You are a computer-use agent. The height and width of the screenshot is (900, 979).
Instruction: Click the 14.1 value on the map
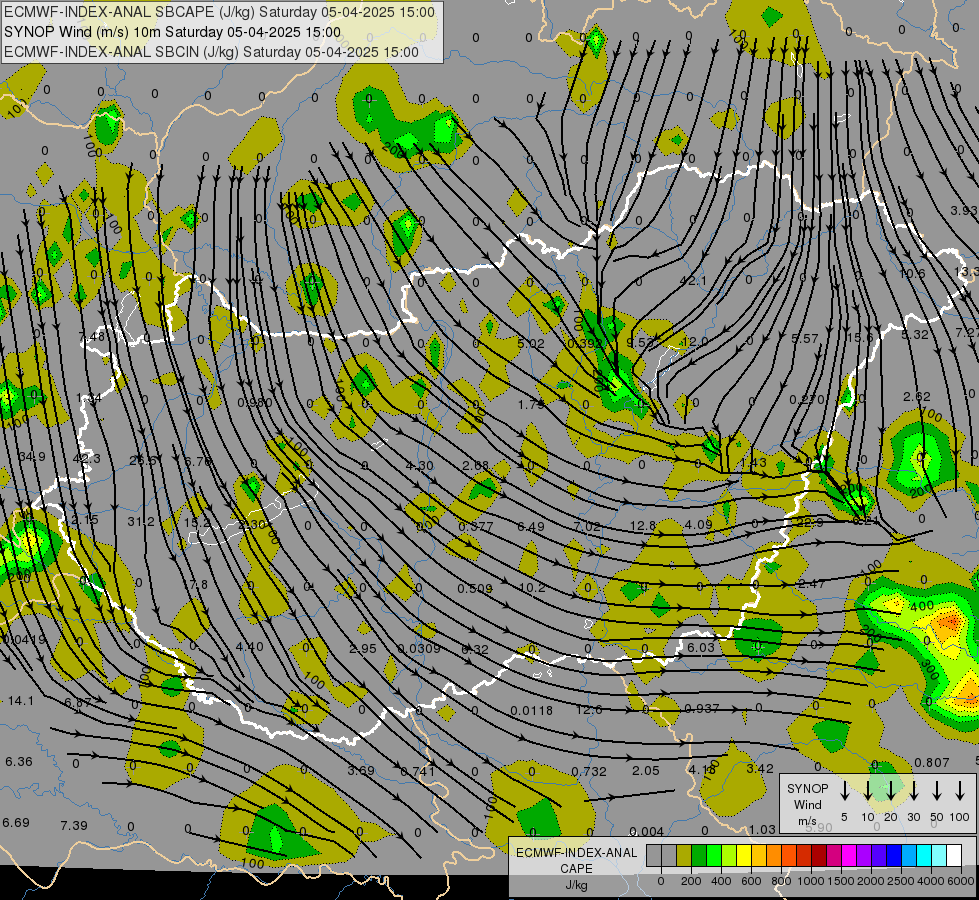tap(21, 701)
